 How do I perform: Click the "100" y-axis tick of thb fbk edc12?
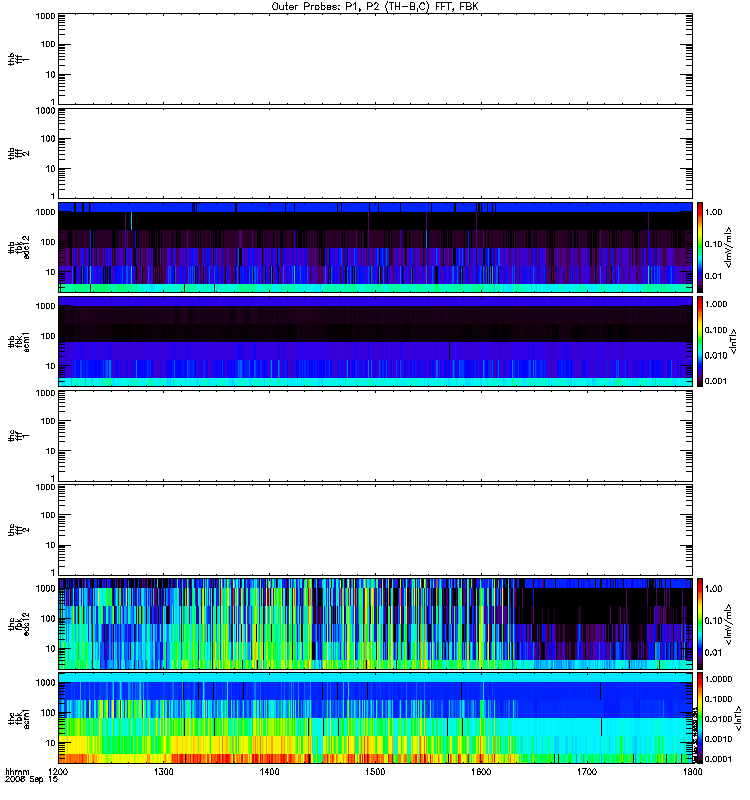[48, 242]
